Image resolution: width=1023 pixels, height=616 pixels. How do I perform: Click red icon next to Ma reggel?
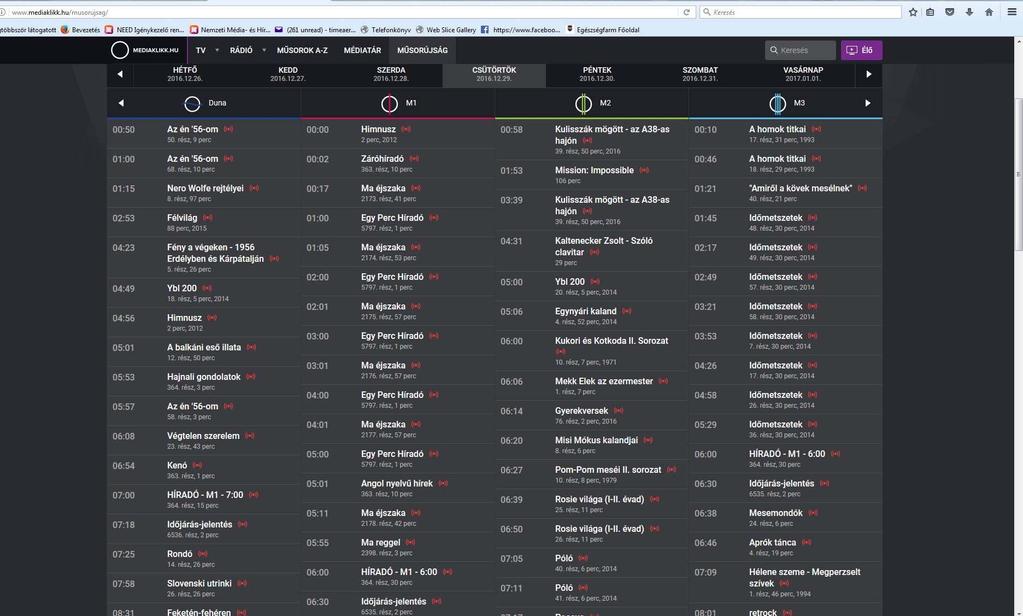click(410, 542)
